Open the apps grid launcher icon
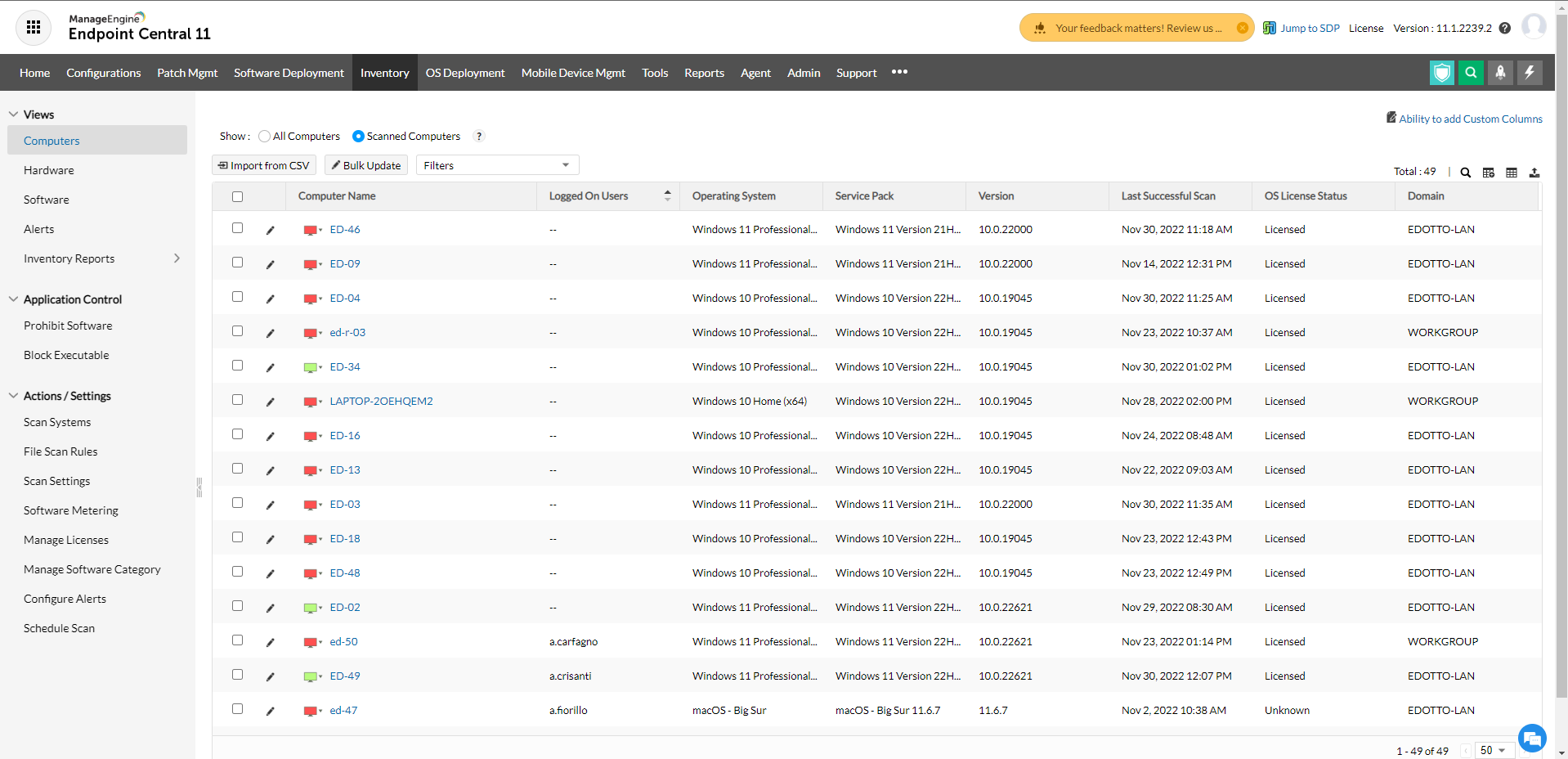The width and height of the screenshot is (1568, 759). (x=34, y=28)
